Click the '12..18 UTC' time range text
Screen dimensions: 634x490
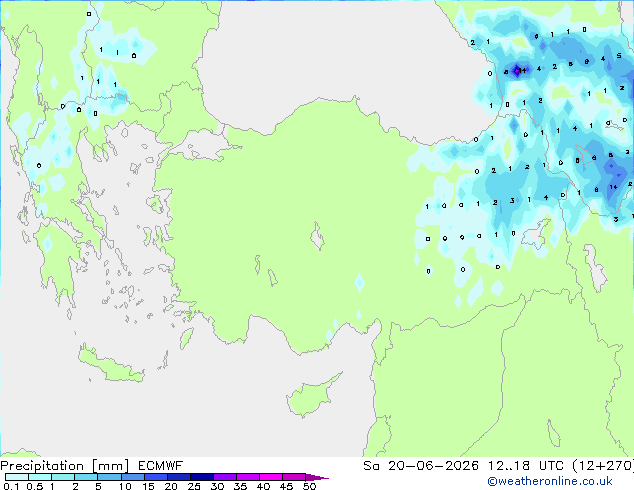[x=526, y=466]
